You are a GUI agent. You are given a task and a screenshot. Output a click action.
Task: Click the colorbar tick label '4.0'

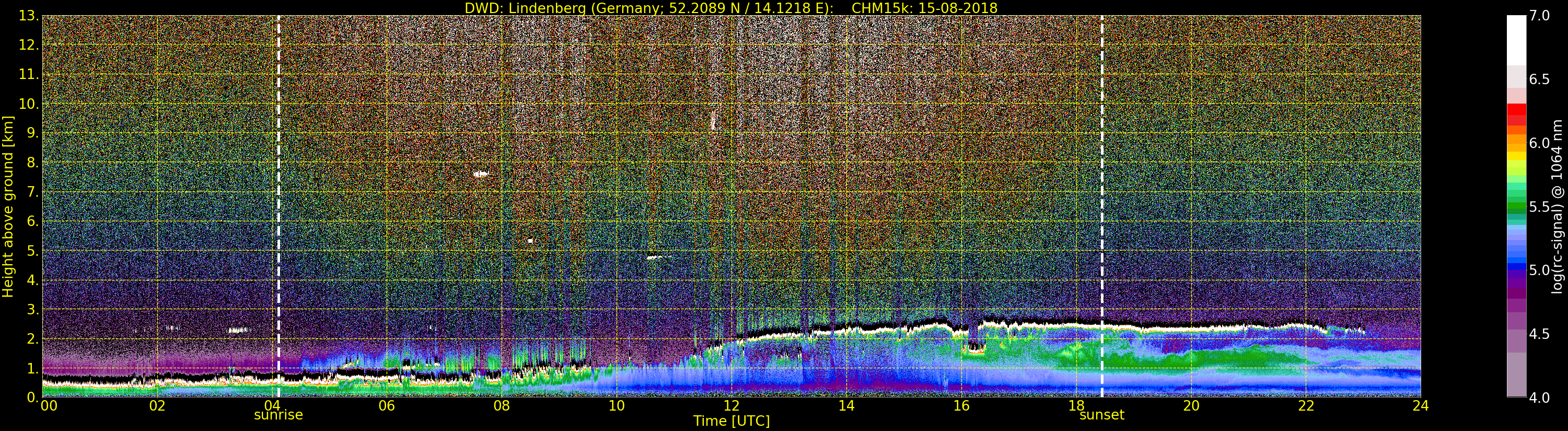click(x=1539, y=398)
